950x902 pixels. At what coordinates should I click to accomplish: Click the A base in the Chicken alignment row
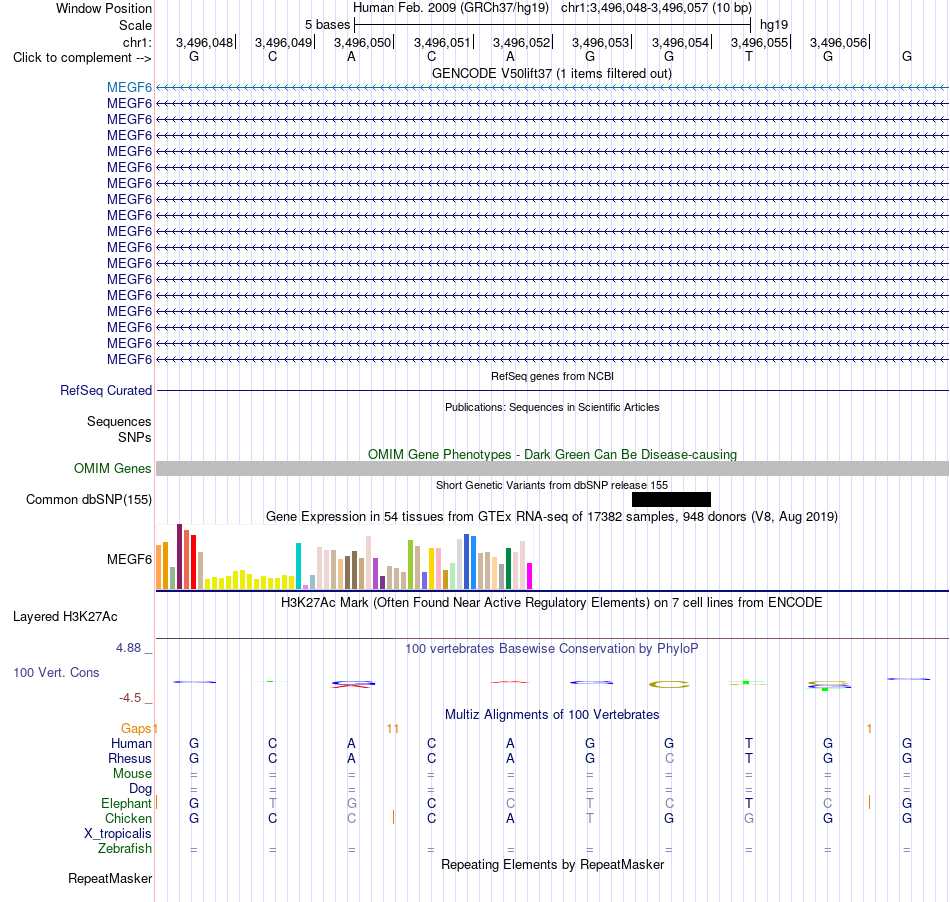[x=510, y=818]
